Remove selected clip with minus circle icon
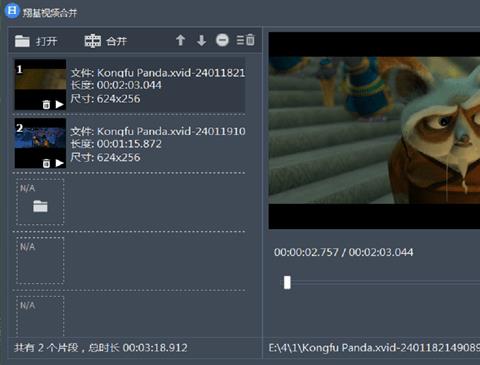Screen dimensions: 480x365 point(222,40)
